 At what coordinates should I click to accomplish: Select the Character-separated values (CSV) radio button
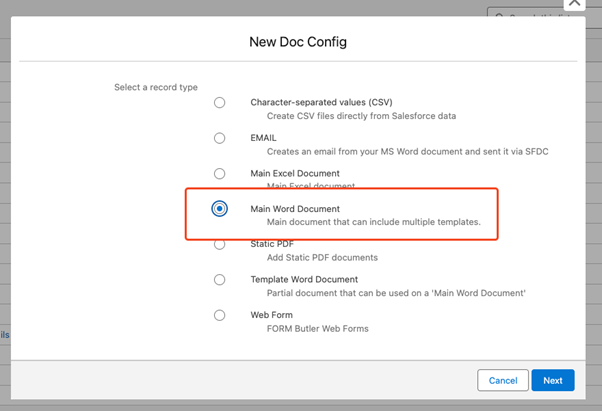219,102
